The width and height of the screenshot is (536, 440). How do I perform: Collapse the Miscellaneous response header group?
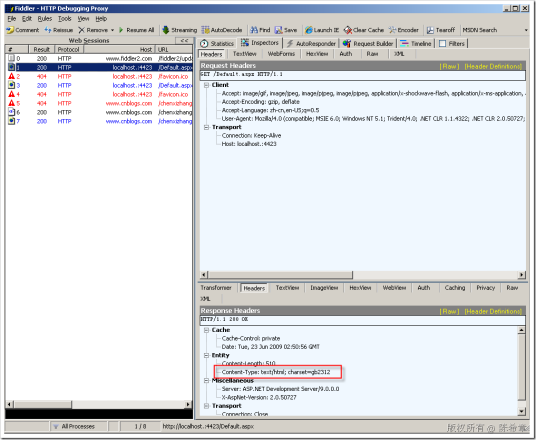206,381
